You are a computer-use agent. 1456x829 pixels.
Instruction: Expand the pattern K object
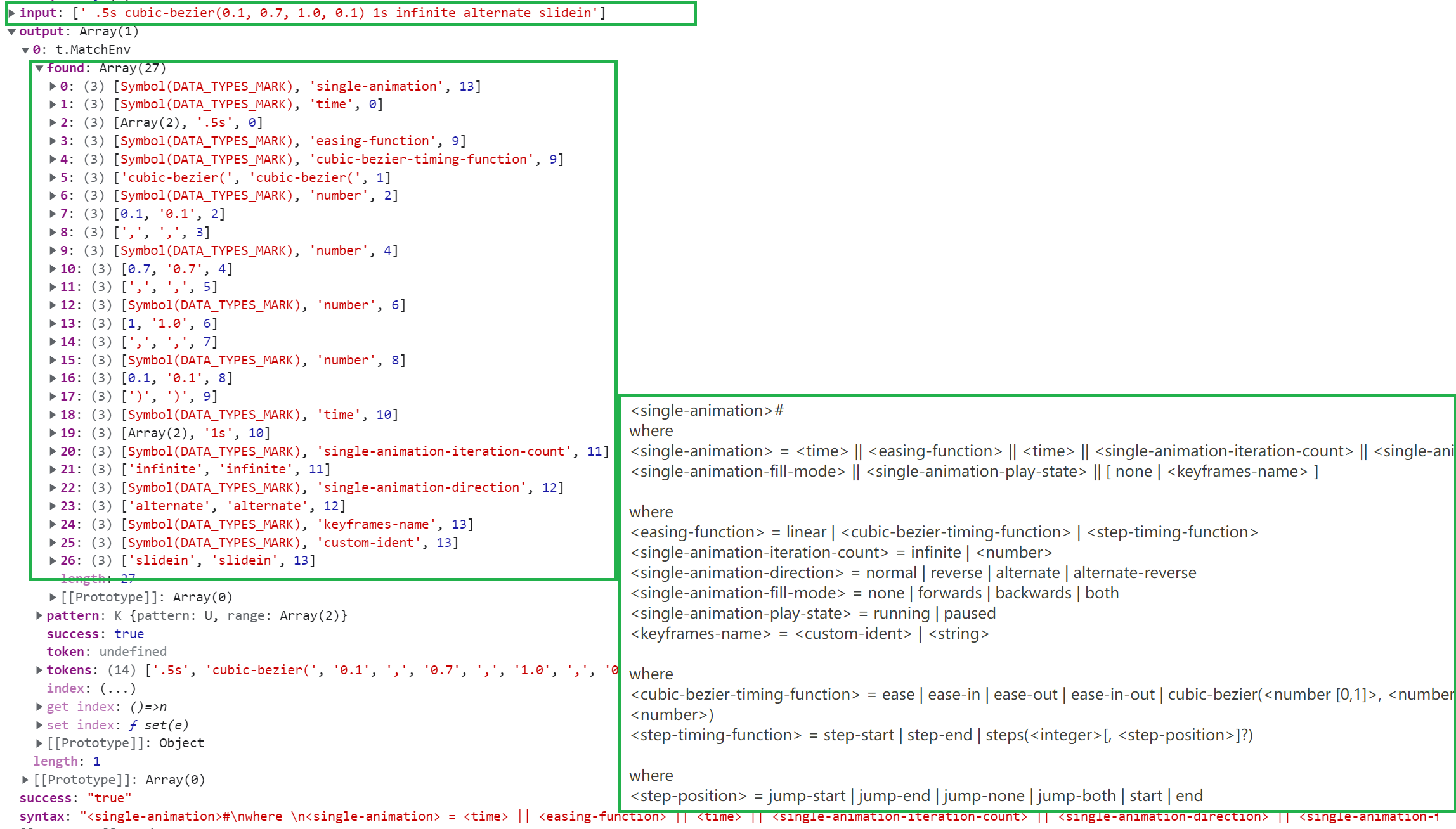39,615
